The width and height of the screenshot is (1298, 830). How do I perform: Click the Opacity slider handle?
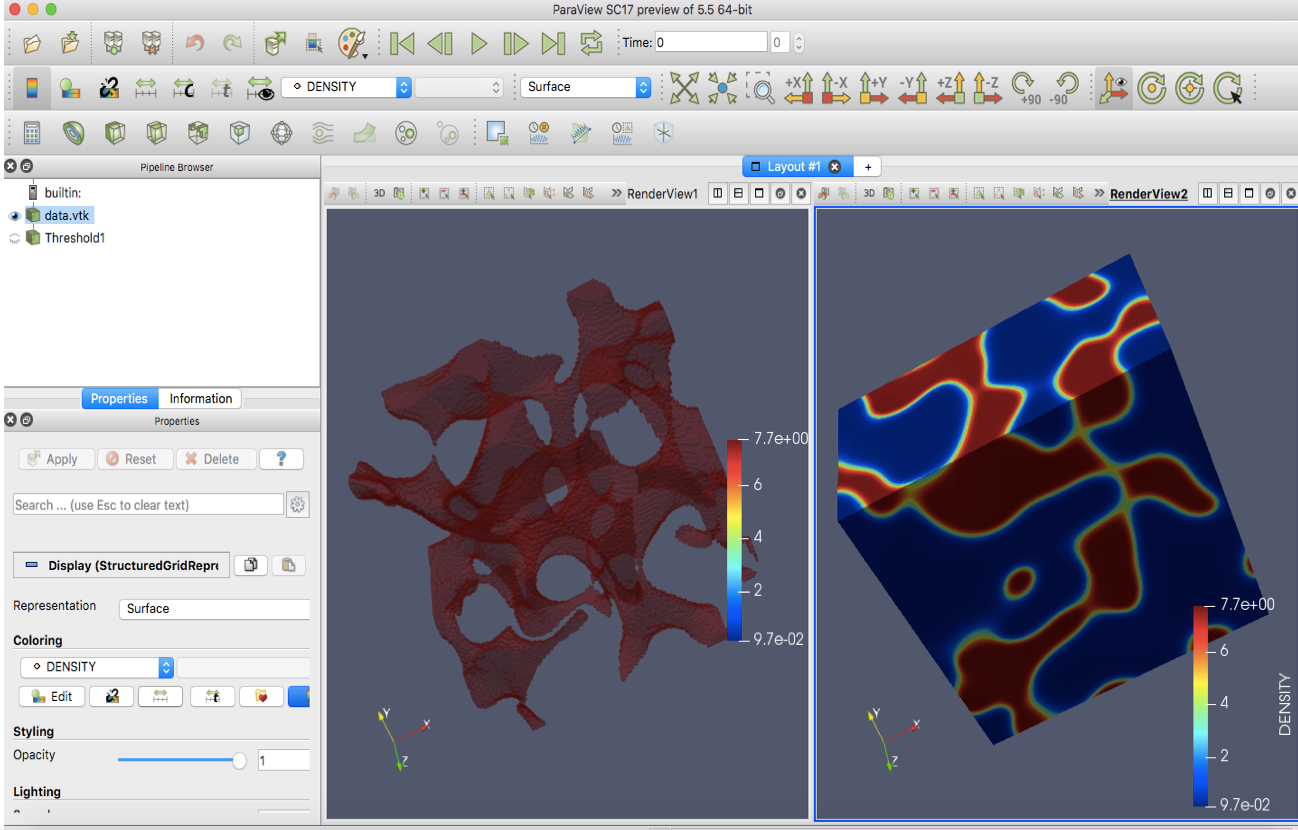click(x=239, y=761)
